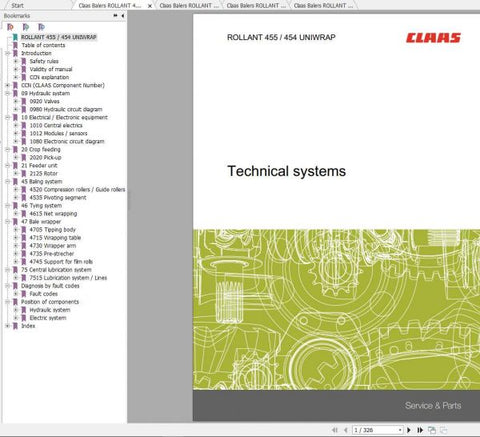Switch to the Start tab
Viewport: 480px width, 437px height.
point(17,5)
